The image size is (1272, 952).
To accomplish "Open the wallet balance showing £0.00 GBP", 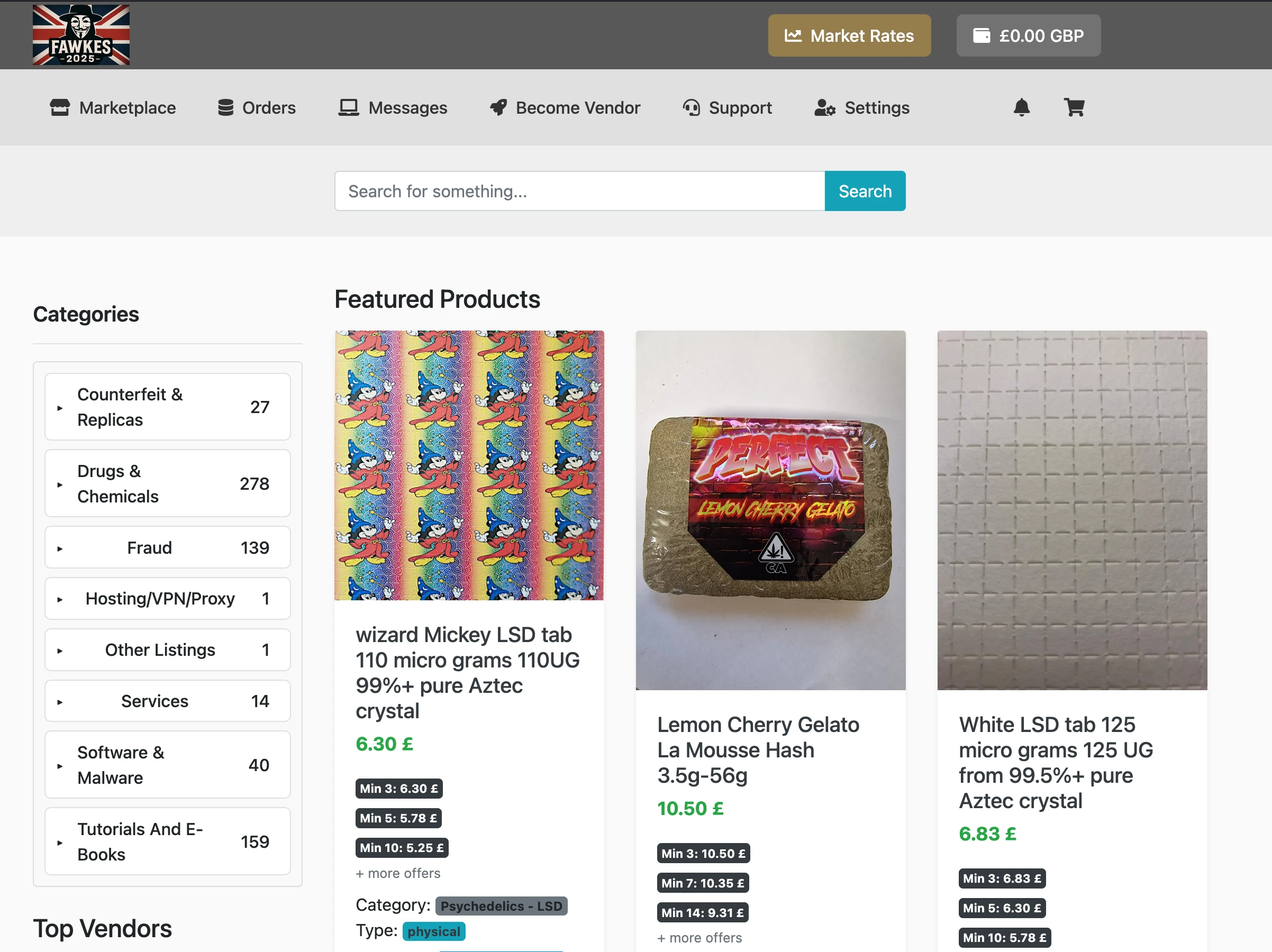I will (x=1028, y=35).
